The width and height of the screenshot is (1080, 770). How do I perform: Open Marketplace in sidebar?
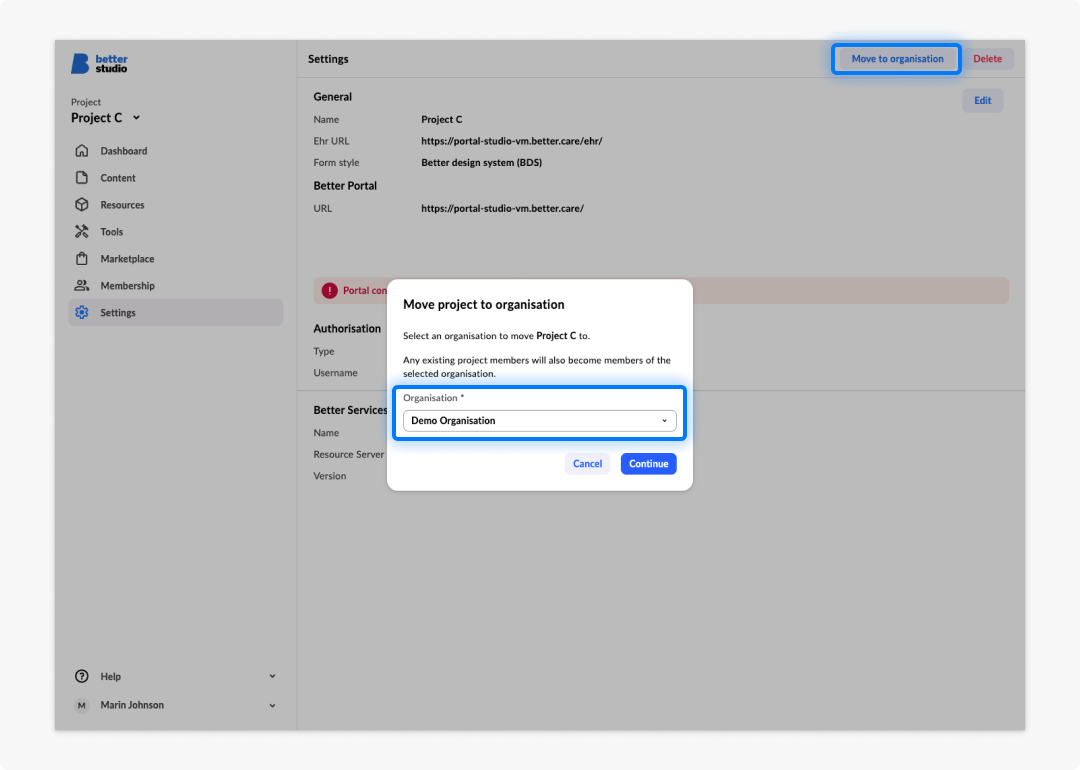[176, 259]
